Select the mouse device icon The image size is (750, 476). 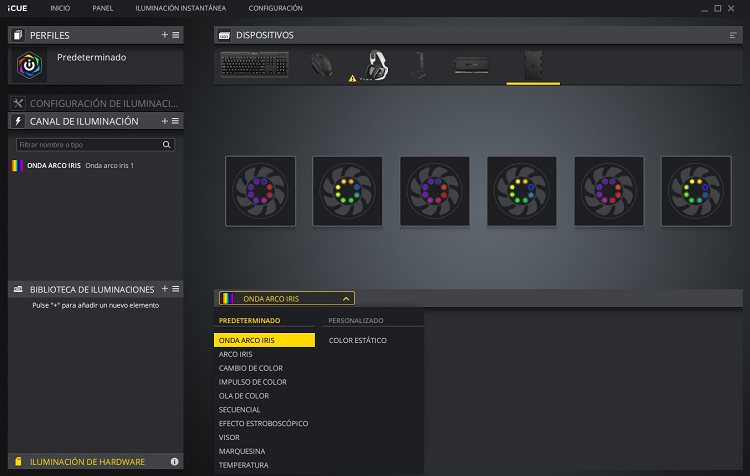[x=321, y=64]
